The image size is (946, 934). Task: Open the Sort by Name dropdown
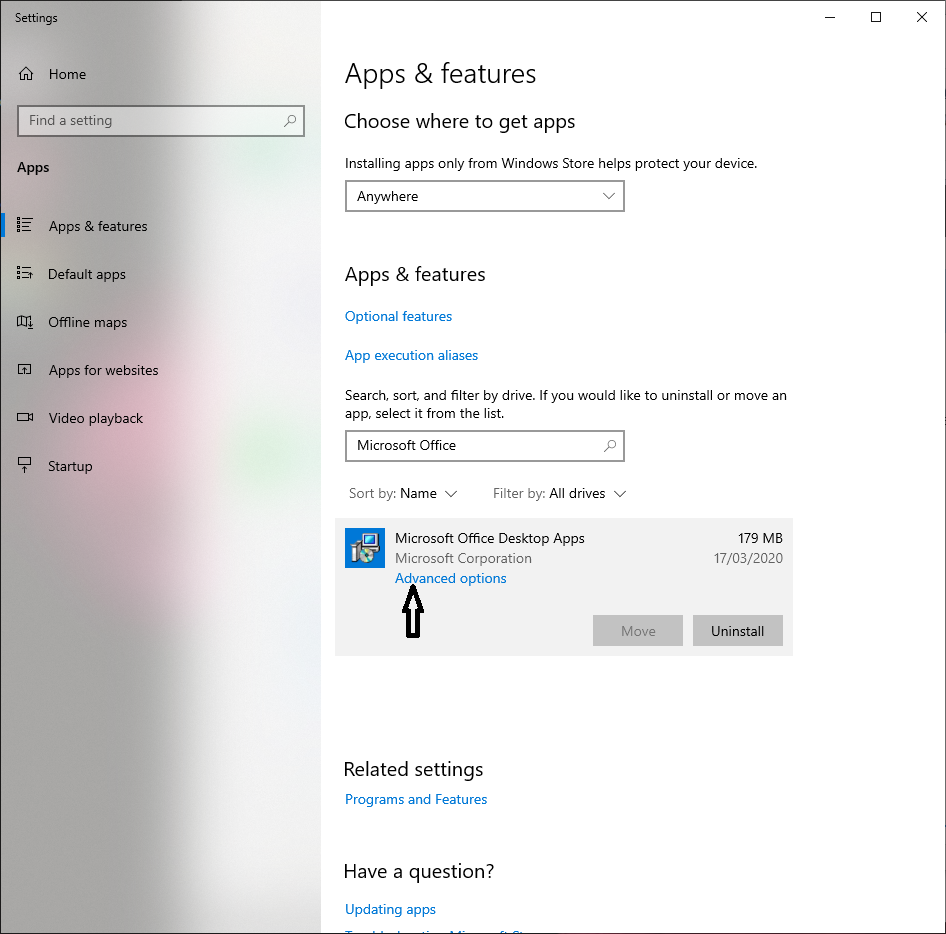(403, 494)
